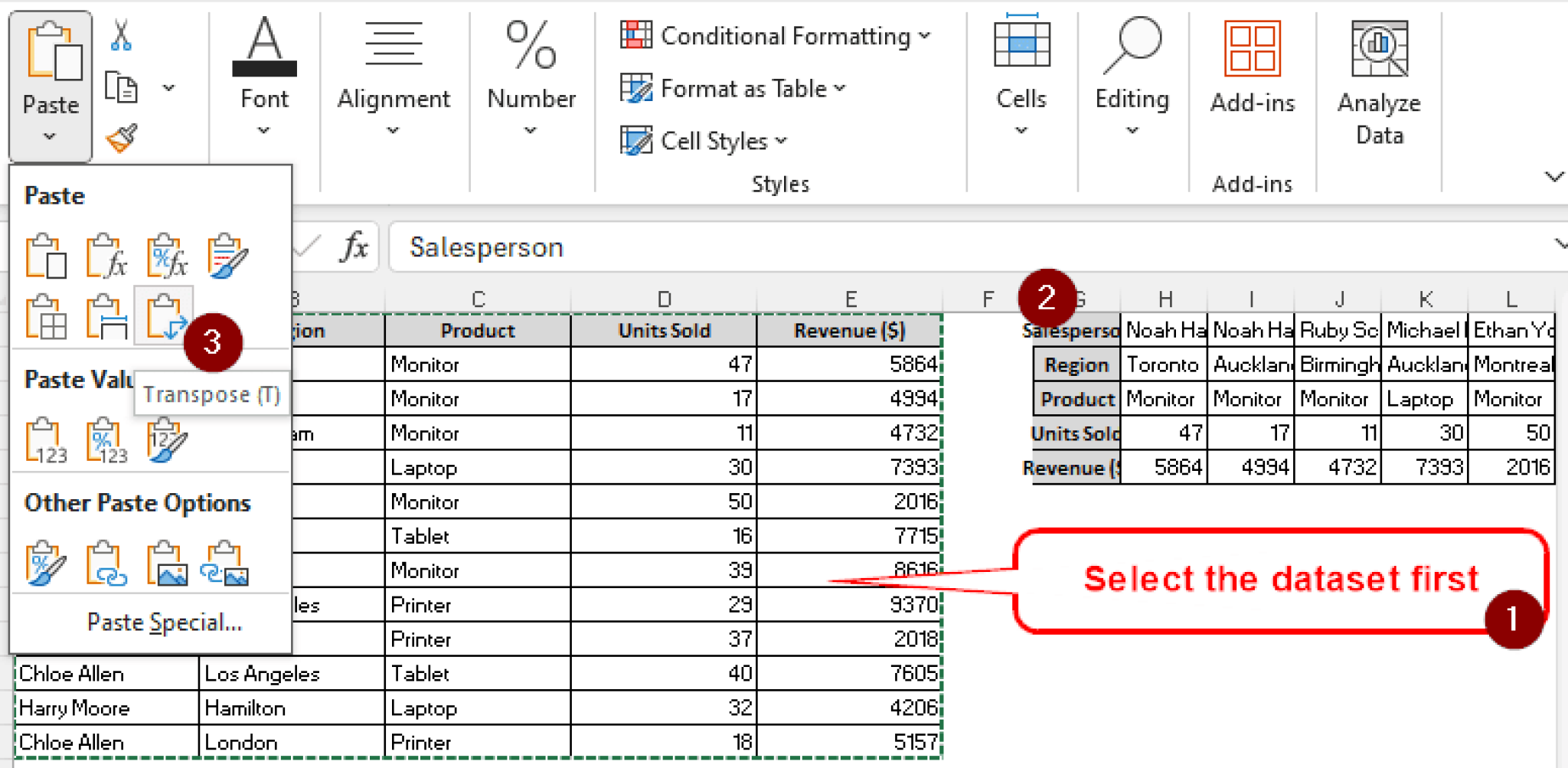Choose the Paste Formulas option icon
The height and width of the screenshot is (768, 1568).
[x=106, y=256]
